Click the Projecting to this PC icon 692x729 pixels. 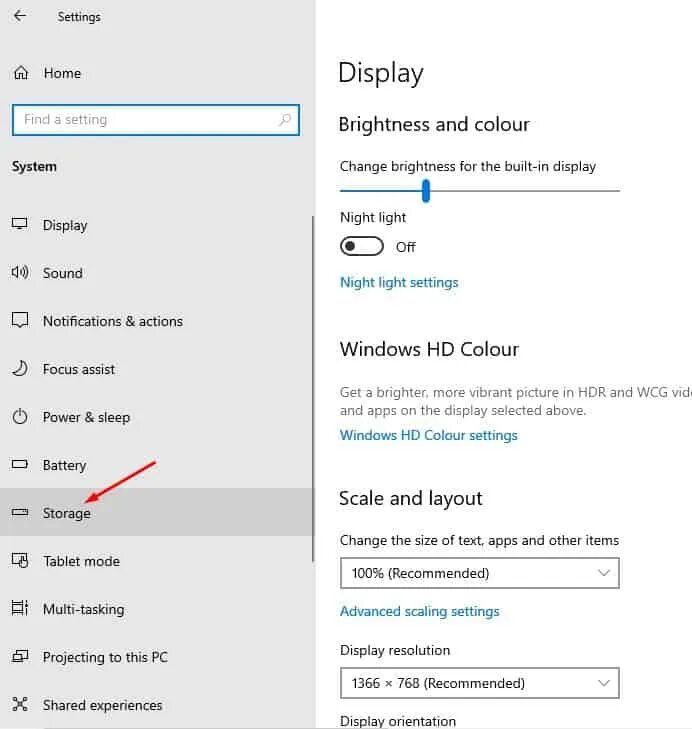click(x=20, y=656)
